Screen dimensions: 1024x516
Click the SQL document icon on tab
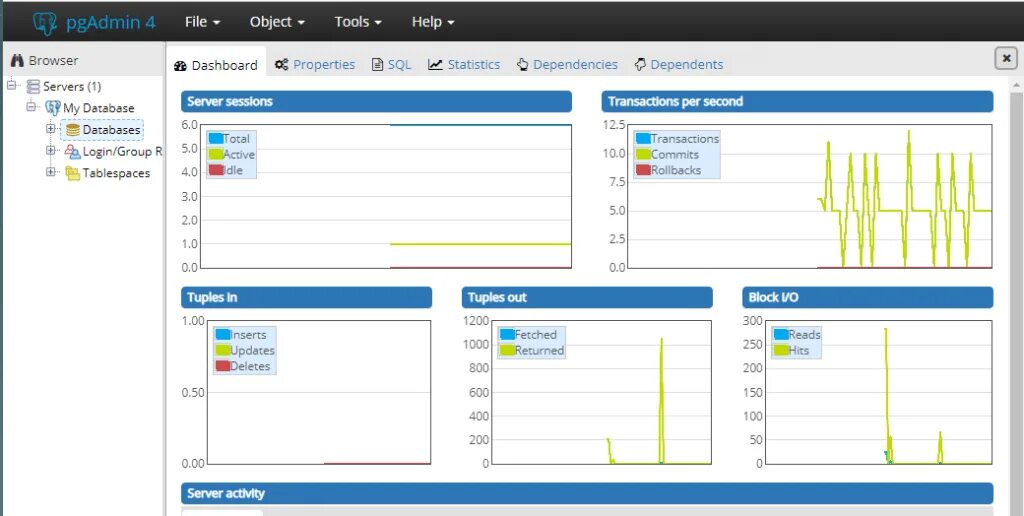pos(377,65)
